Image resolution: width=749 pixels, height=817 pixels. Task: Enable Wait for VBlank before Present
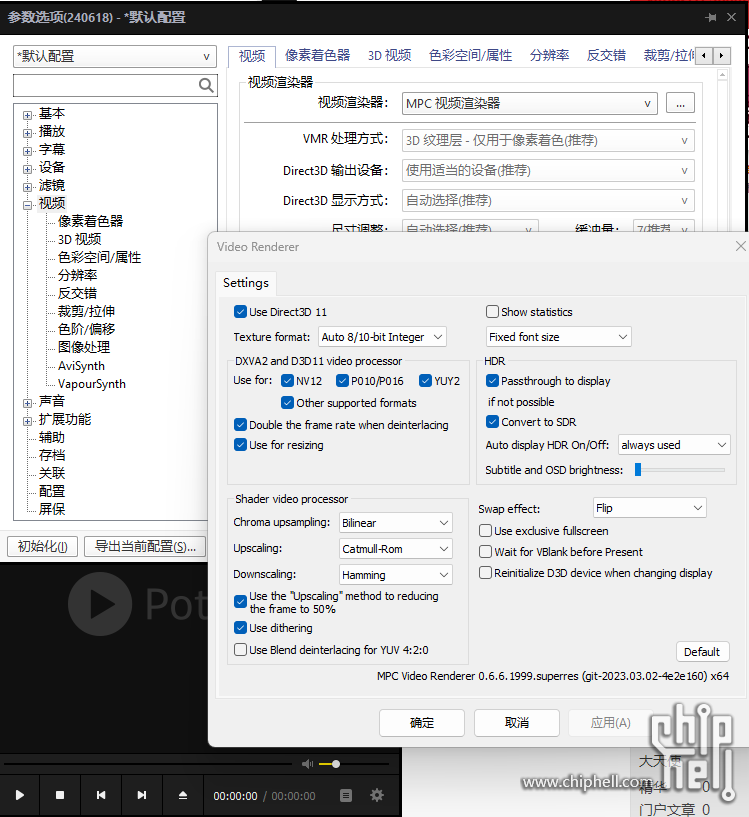[485, 551]
